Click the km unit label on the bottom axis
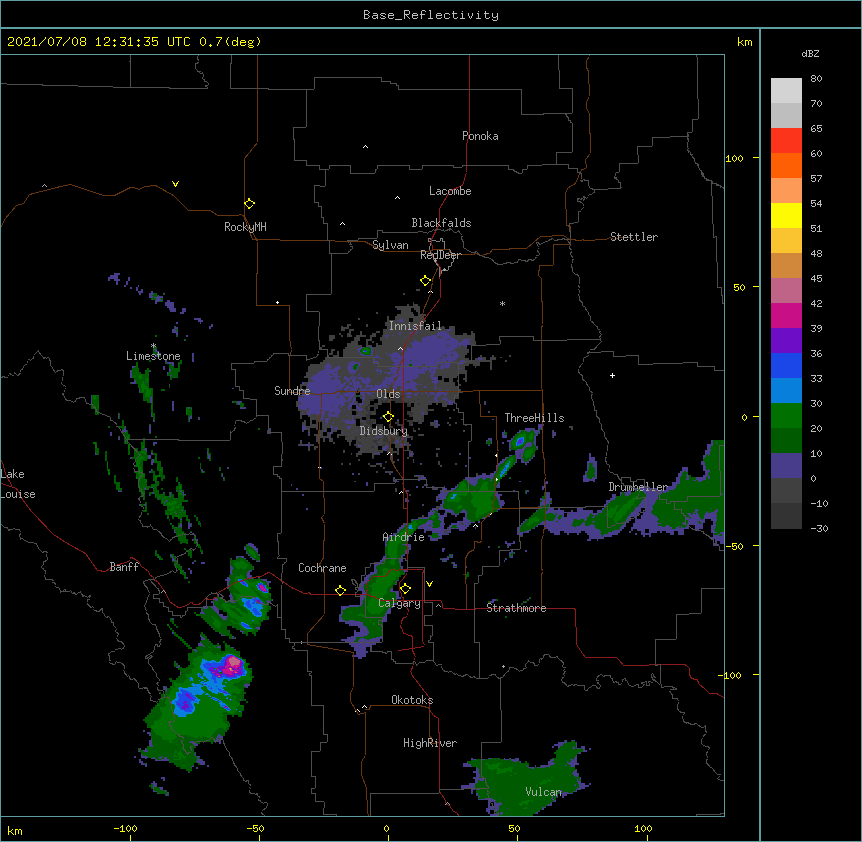This screenshot has height=842, width=862. 15,830
